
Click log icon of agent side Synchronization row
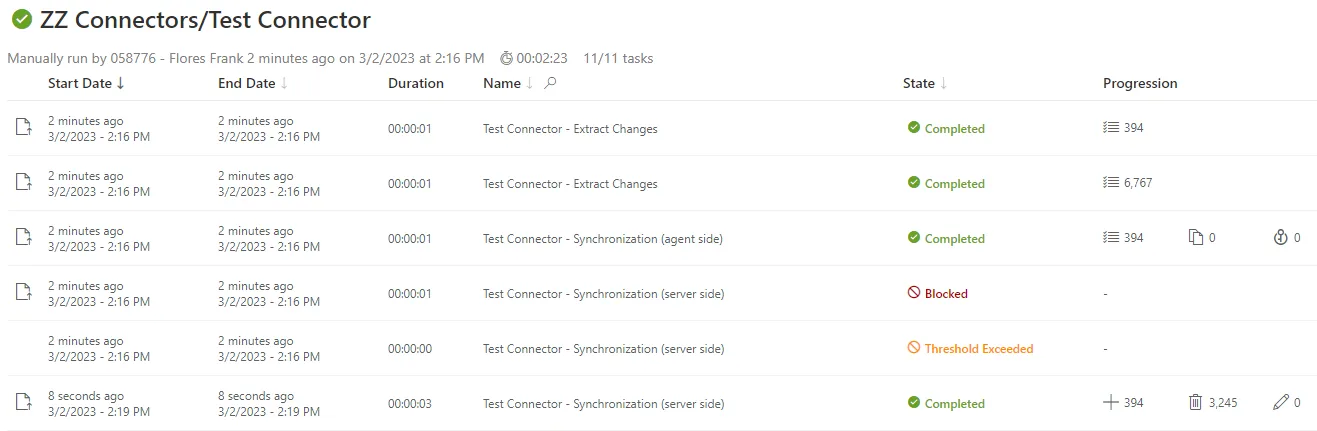coord(23,238)
